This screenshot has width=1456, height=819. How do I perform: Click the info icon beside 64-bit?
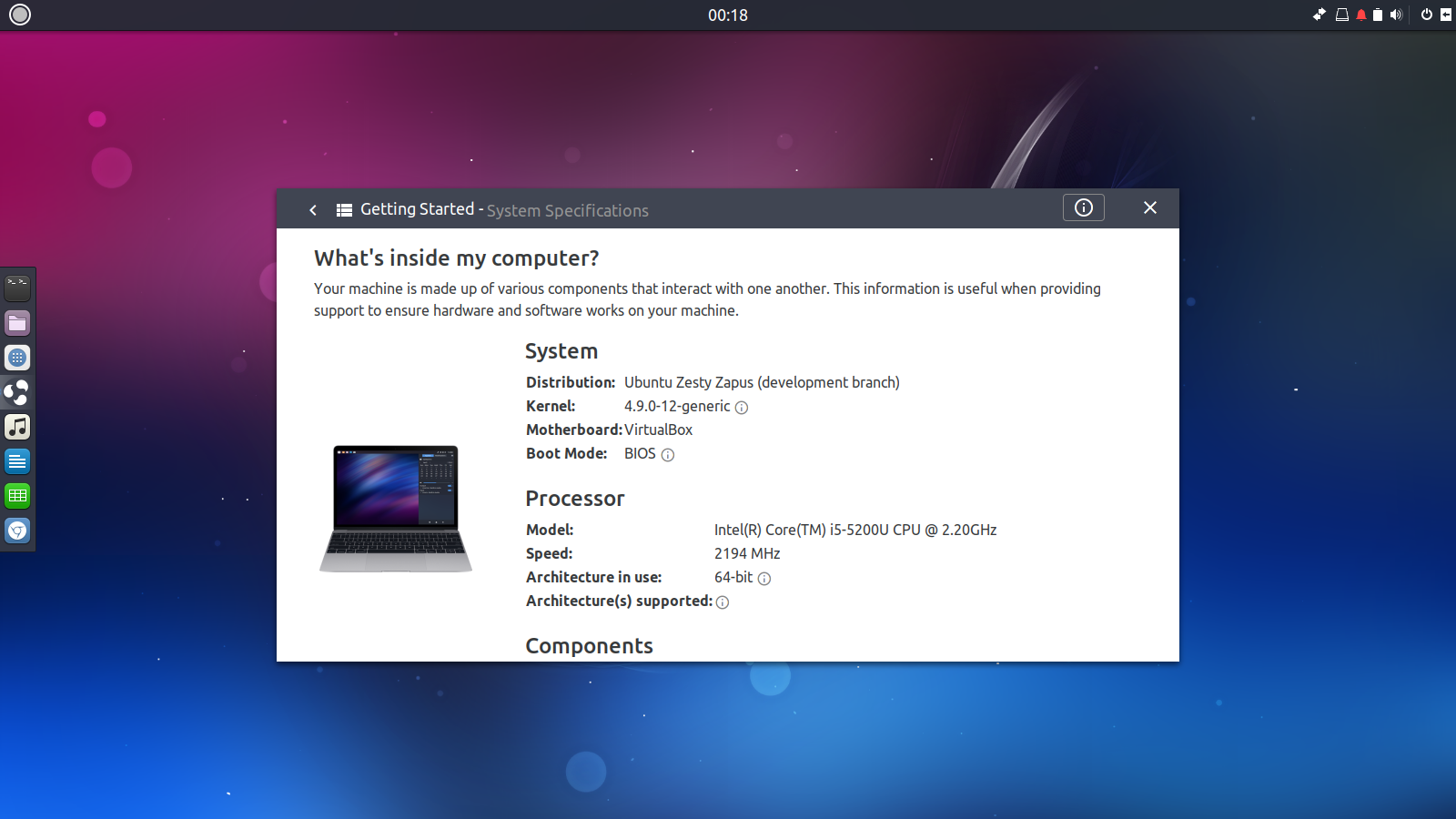[x=764, y=579]
